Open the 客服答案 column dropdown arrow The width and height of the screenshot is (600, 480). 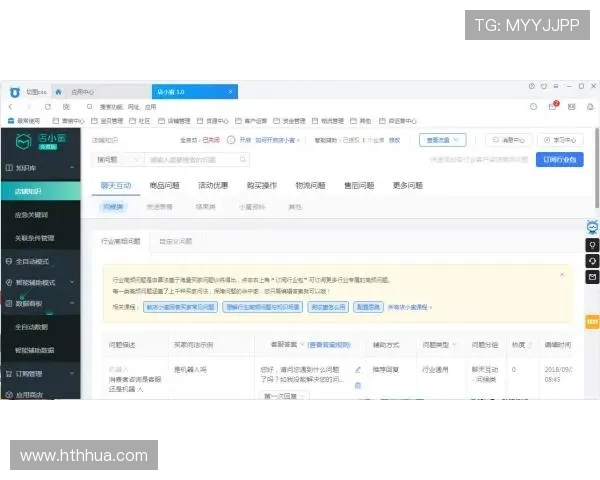[x=302, y=345]
